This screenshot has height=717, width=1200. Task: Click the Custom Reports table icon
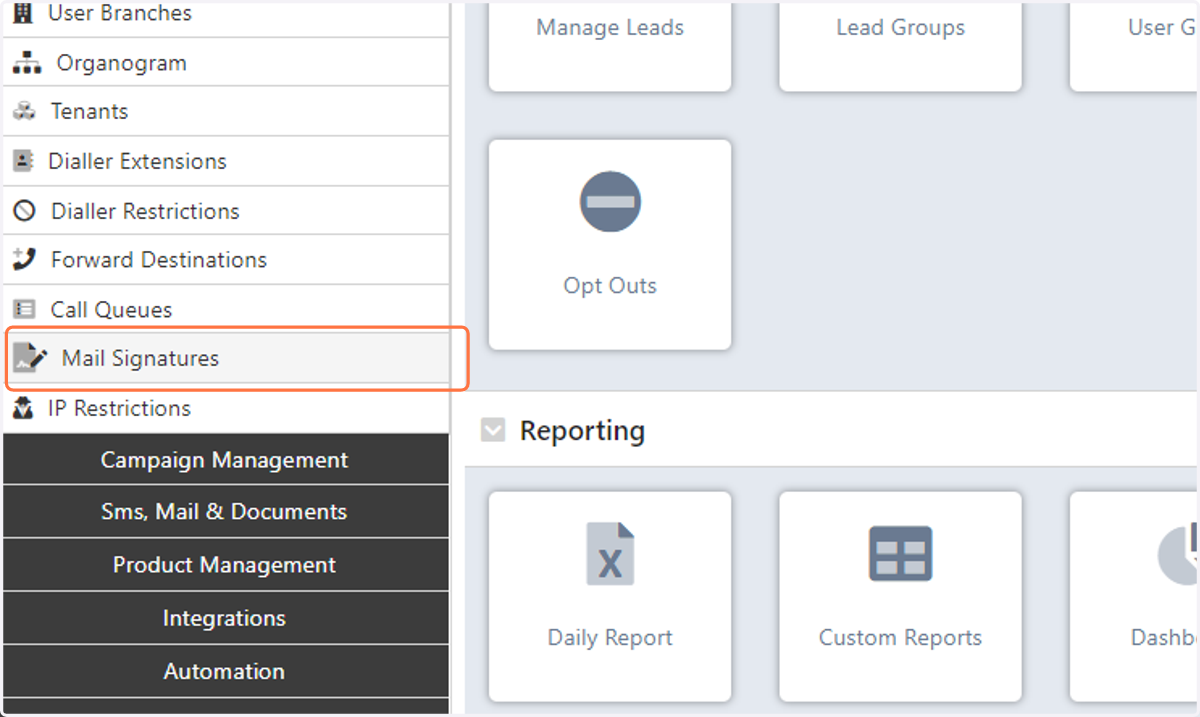(900, 554)
